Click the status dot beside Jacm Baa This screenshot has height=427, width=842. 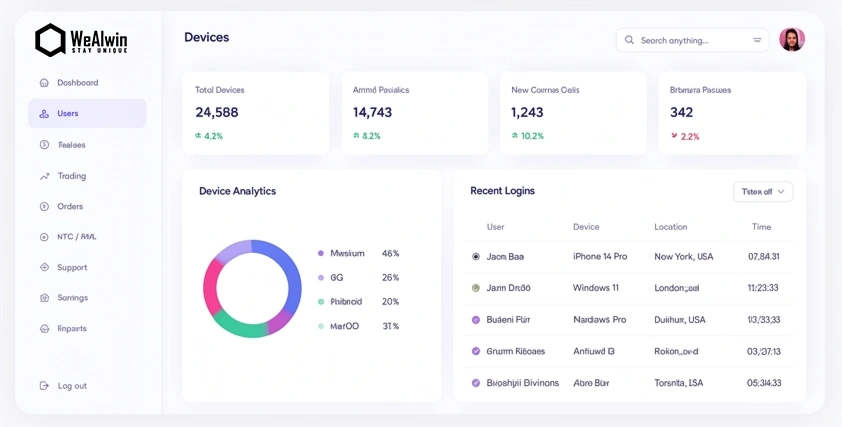coord(475,257)
